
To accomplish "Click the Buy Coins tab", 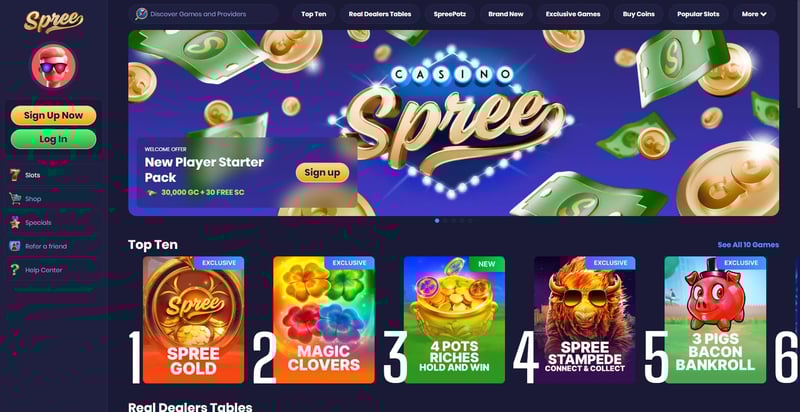I will (638, 14).
